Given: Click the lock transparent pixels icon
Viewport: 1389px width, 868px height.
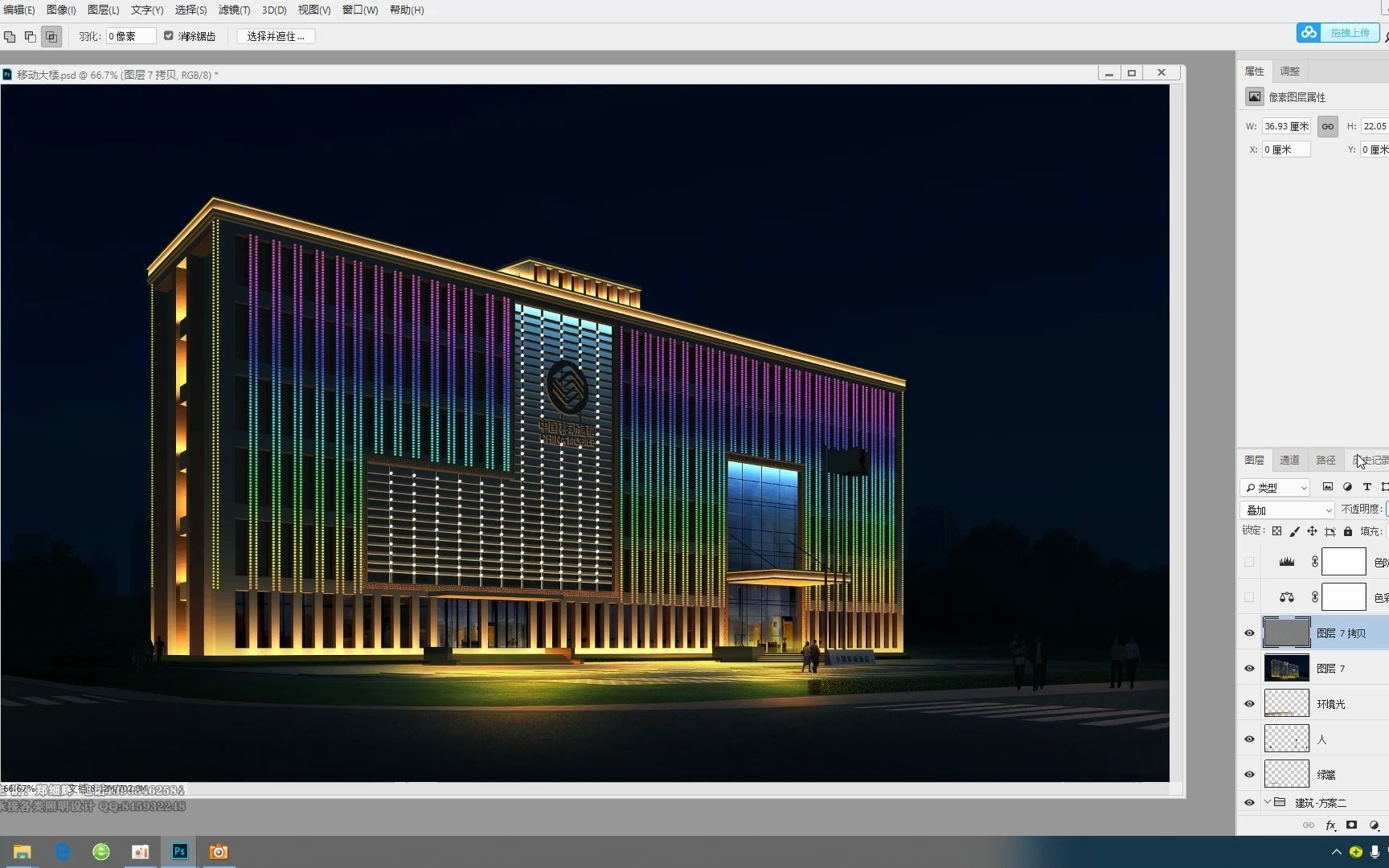Looking at the screenshot, I should (x=1276, y=531).
